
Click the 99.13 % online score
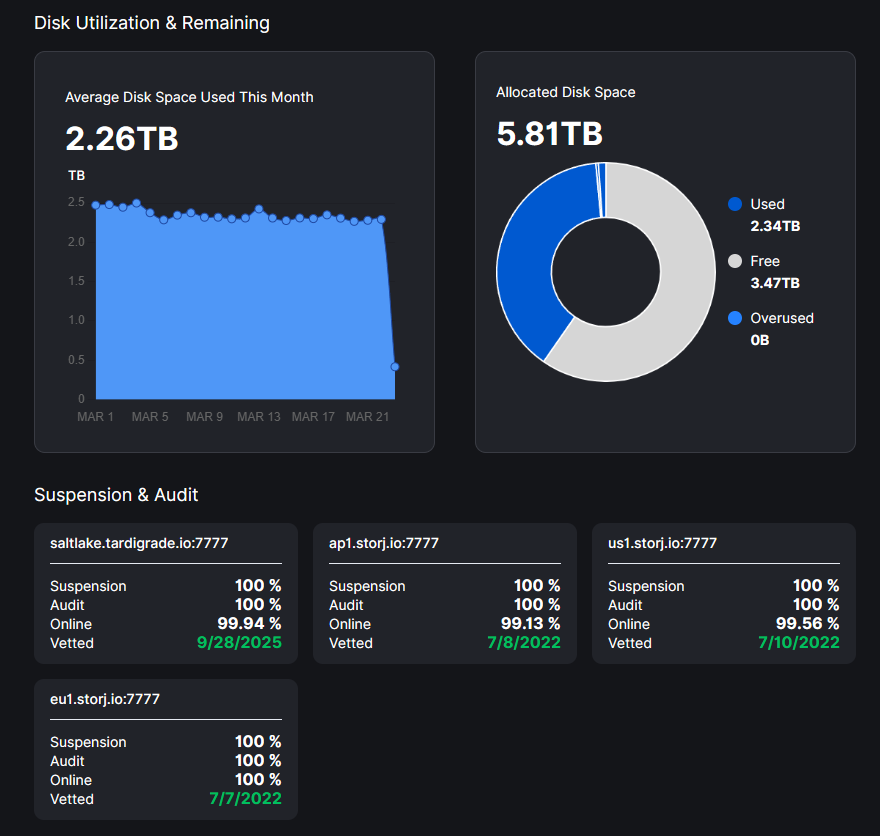click(x=530, y=624)
